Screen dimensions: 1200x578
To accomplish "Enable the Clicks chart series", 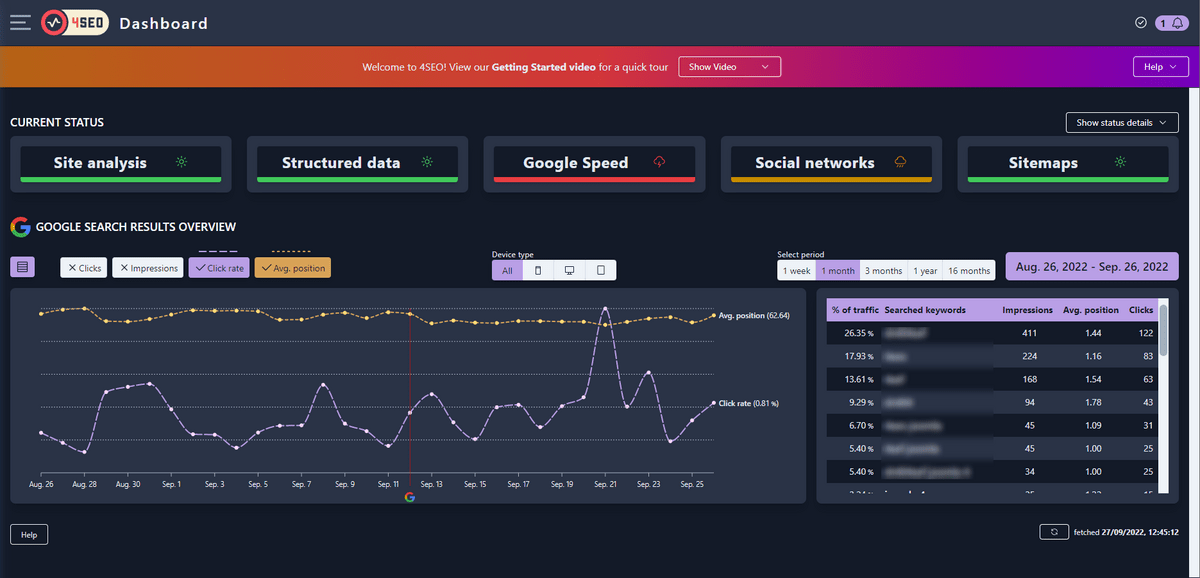I will click(x=84, y=268).
